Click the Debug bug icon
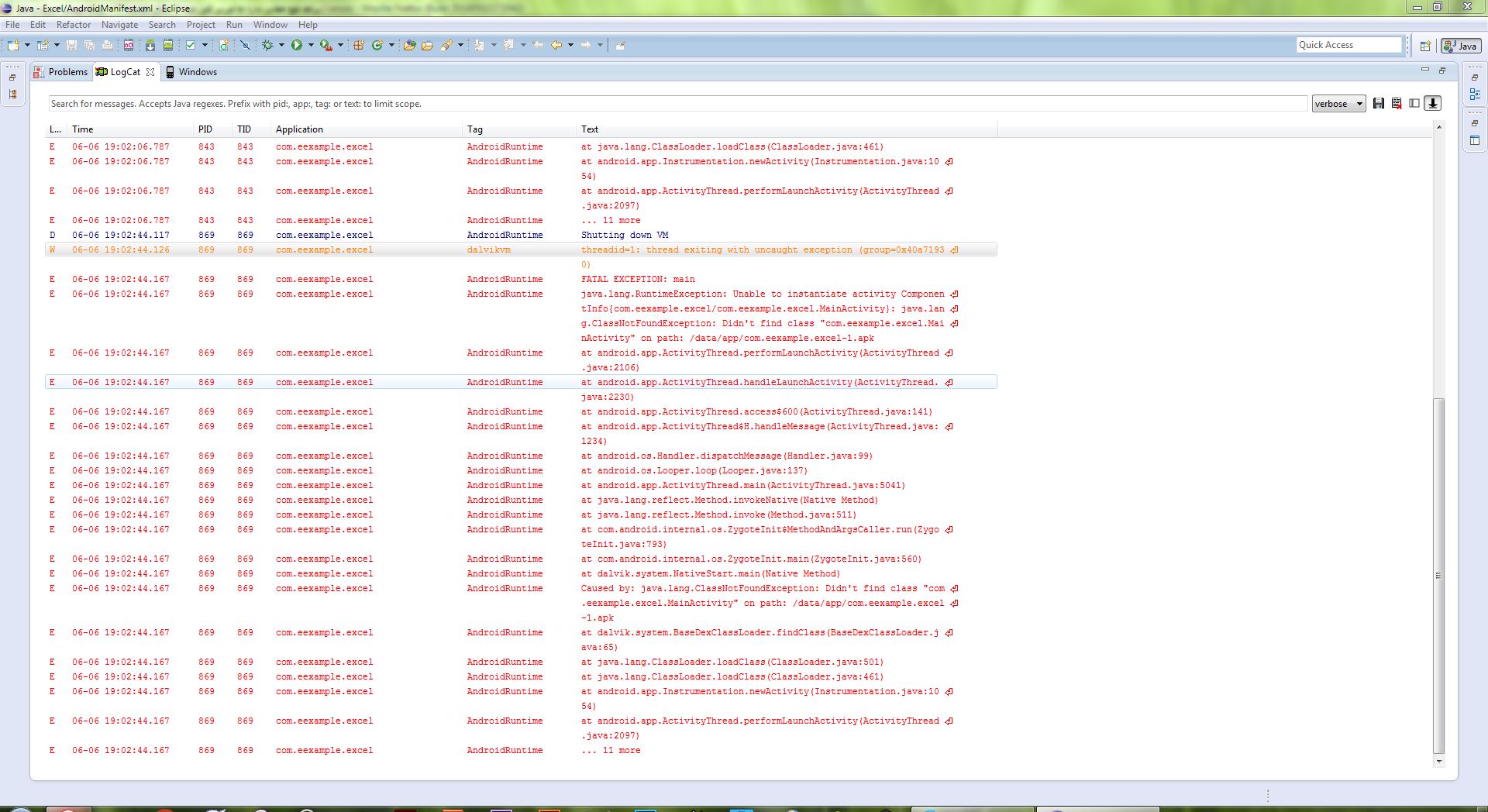 click(267, 45)
